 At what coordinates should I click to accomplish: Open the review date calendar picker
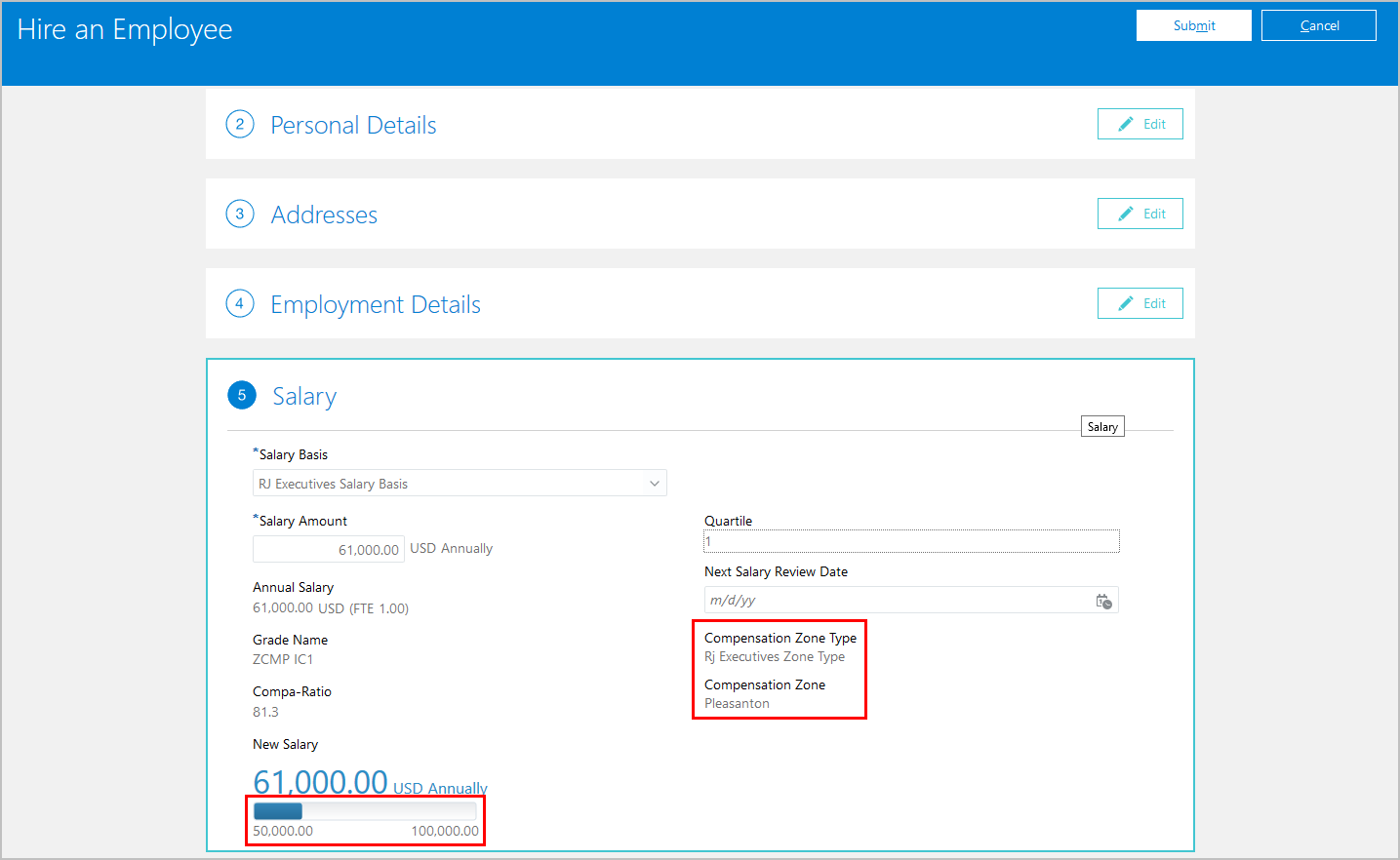(x=1103, y=601)
